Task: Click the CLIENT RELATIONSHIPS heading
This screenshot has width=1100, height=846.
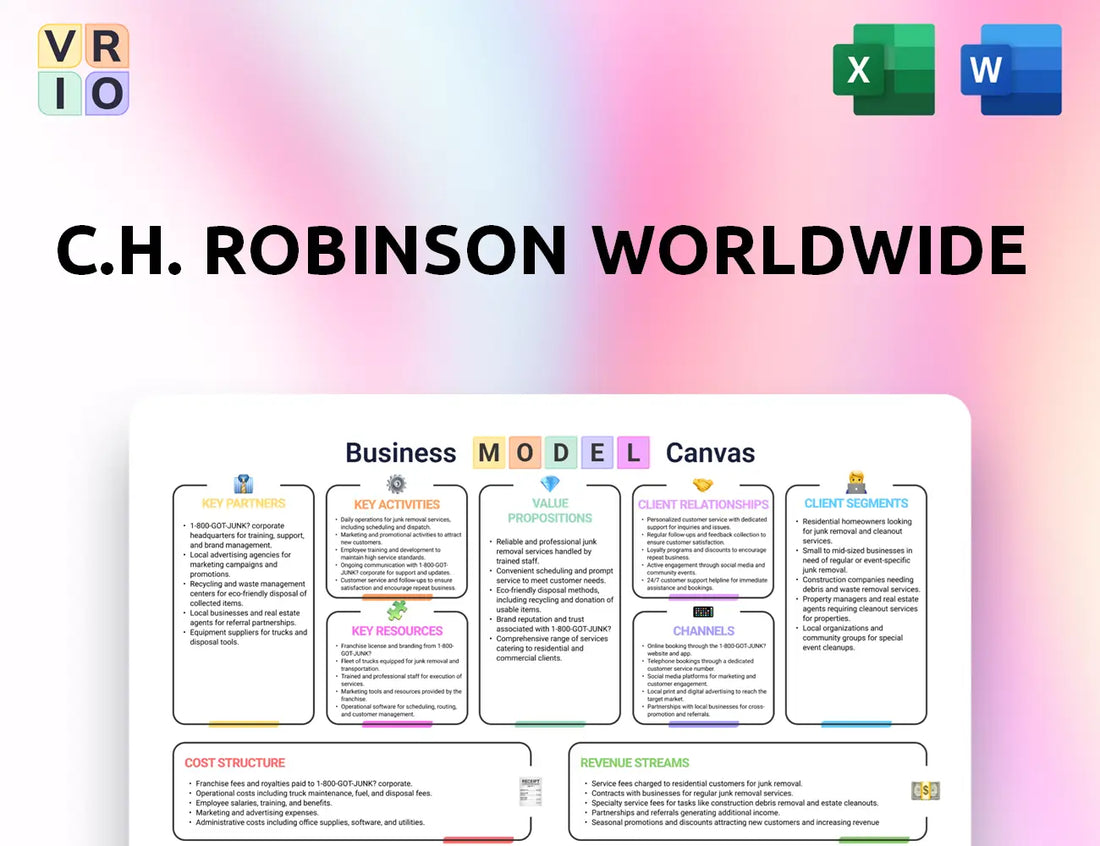Action: pos(703,504)
